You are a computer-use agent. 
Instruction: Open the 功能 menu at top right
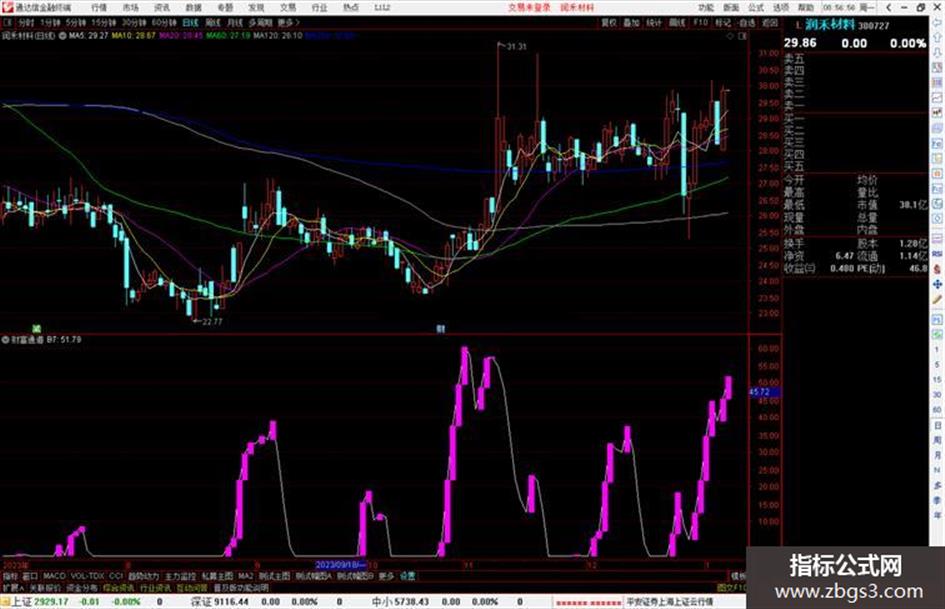706,8
